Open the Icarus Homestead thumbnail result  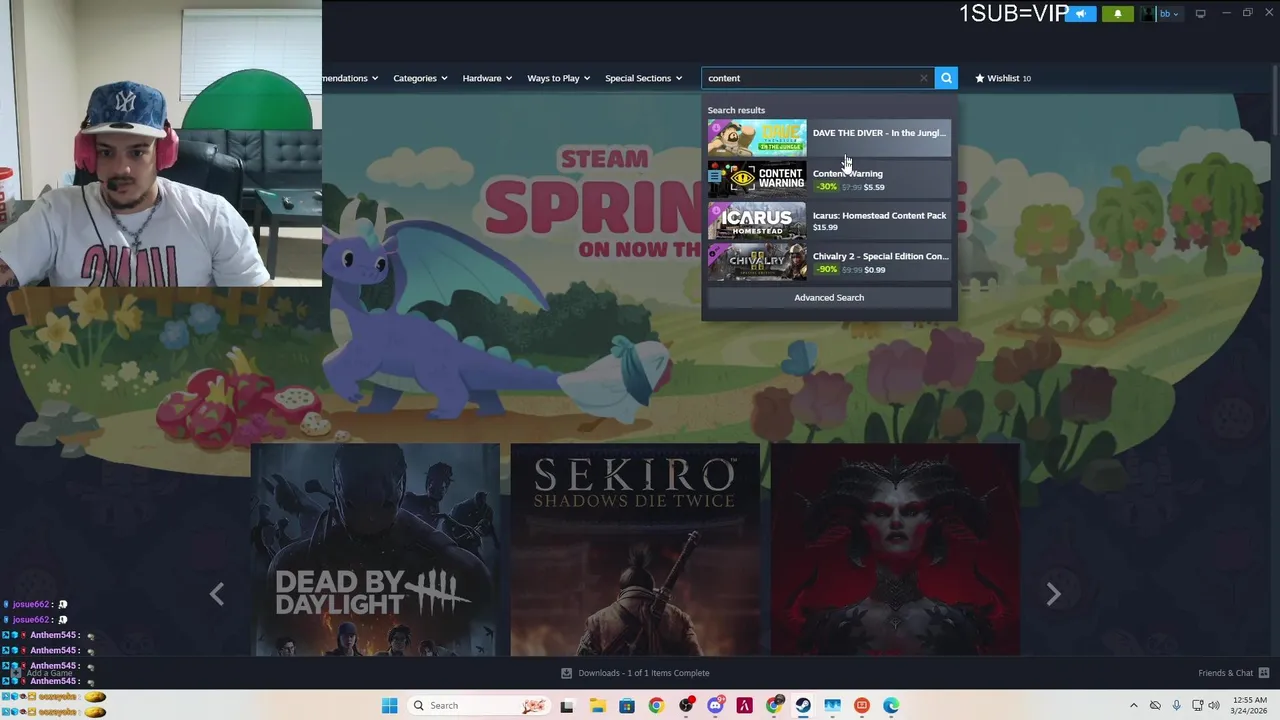pos(757,220)
